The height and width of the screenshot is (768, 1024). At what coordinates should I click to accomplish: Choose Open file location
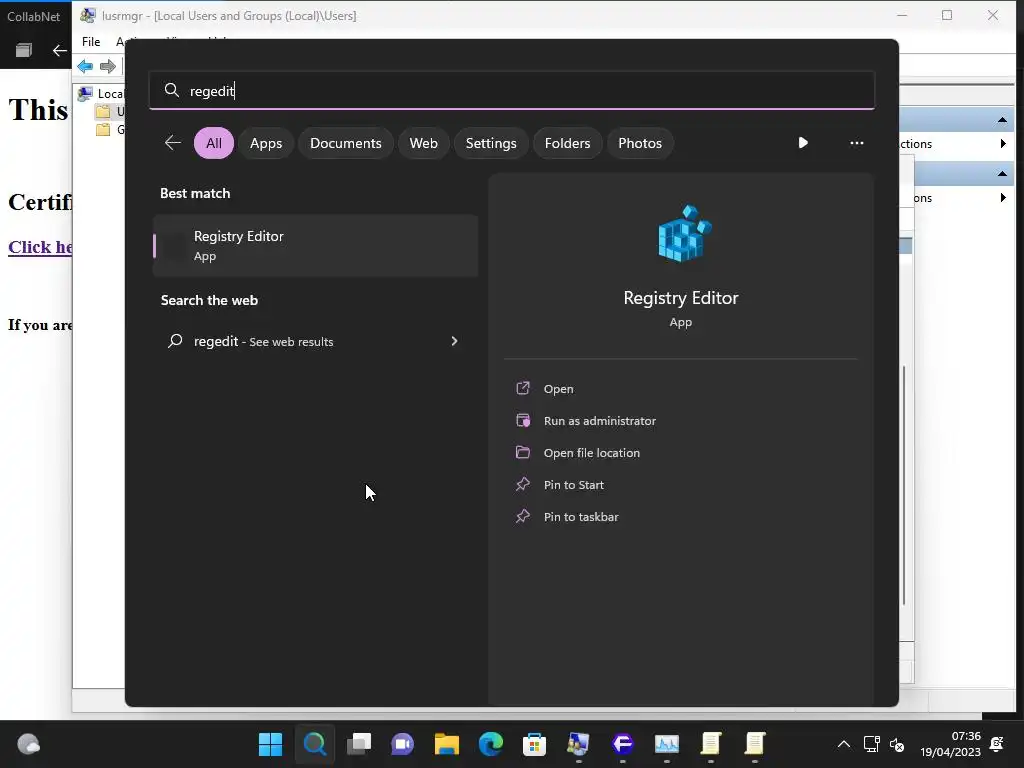pos(592,453)
